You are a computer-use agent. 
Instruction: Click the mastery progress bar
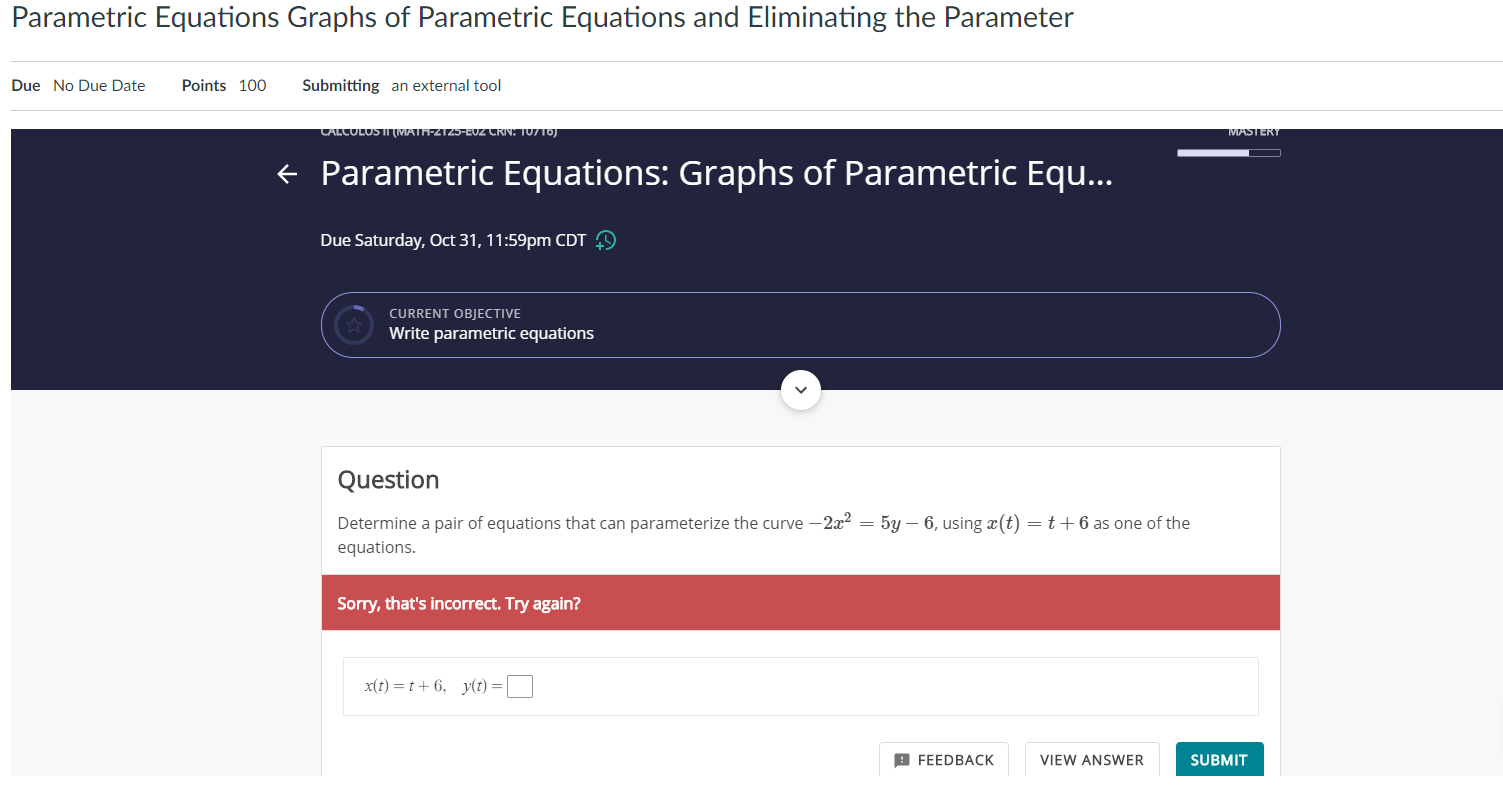[x=1228, y=152]
